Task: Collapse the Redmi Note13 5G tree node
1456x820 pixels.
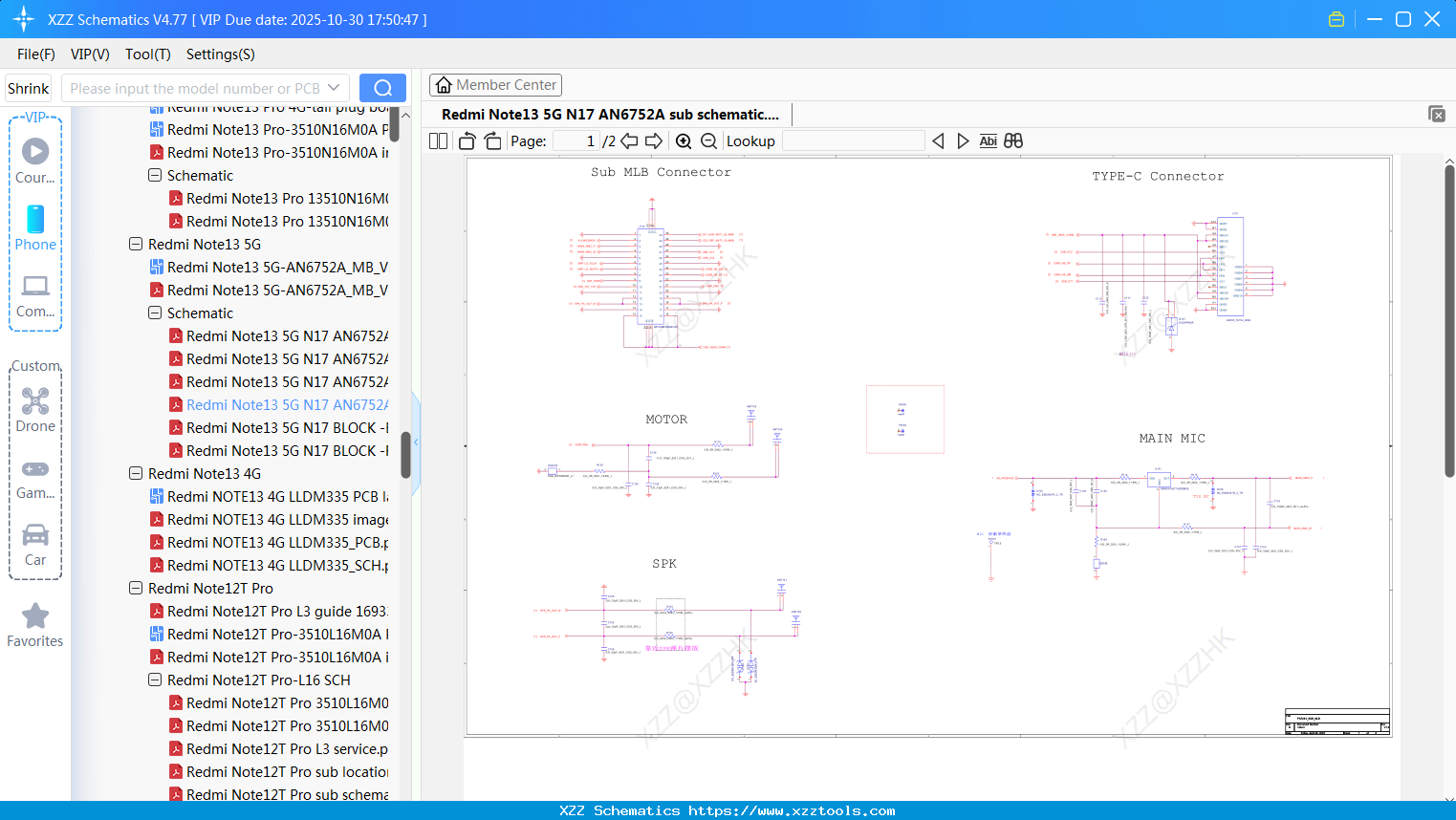Action: (136, 245)
